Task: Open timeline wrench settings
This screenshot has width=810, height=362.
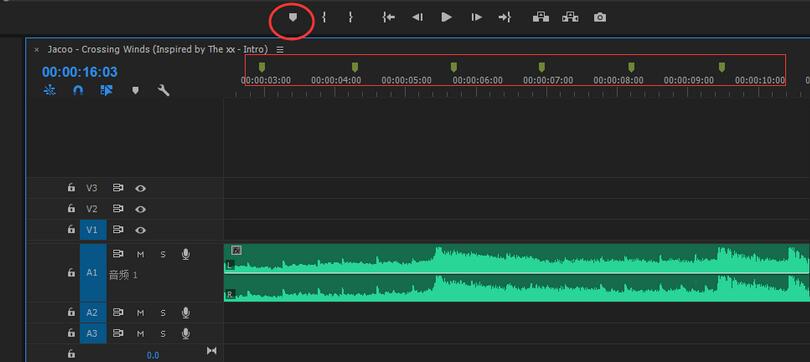Action: [x=163, y=90]
